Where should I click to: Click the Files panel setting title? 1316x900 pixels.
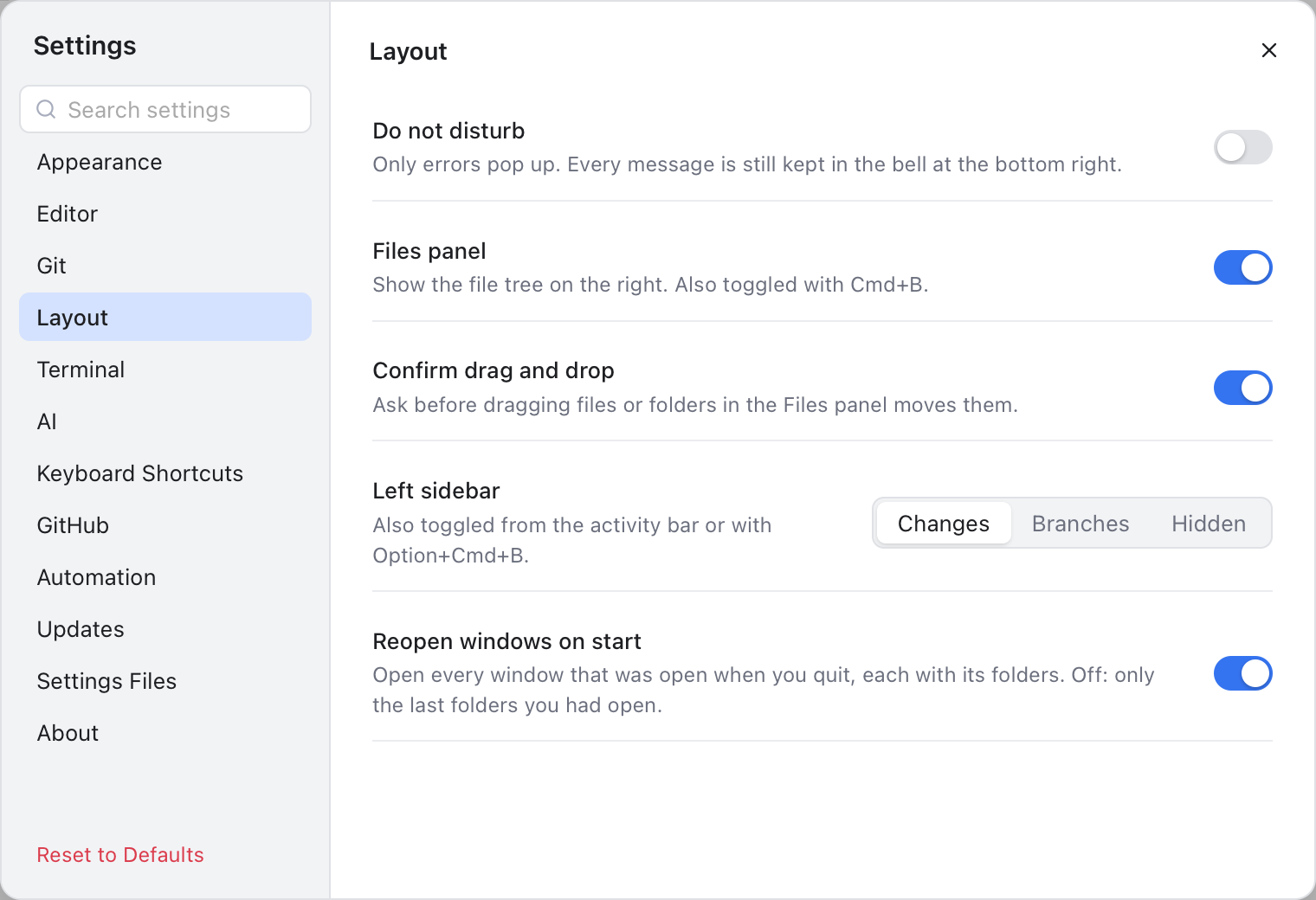click(429, 251)
